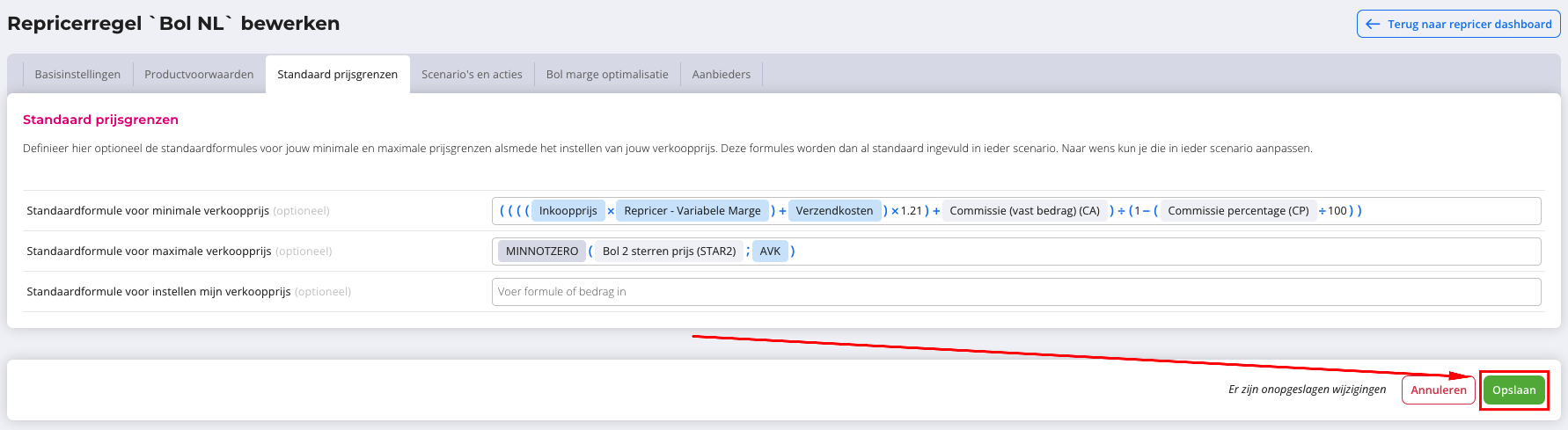Image resolution: width=1568 pixels, height=430 pixels.
Task: Select the MINNOTZERO function token
Action: click(542, 251)
